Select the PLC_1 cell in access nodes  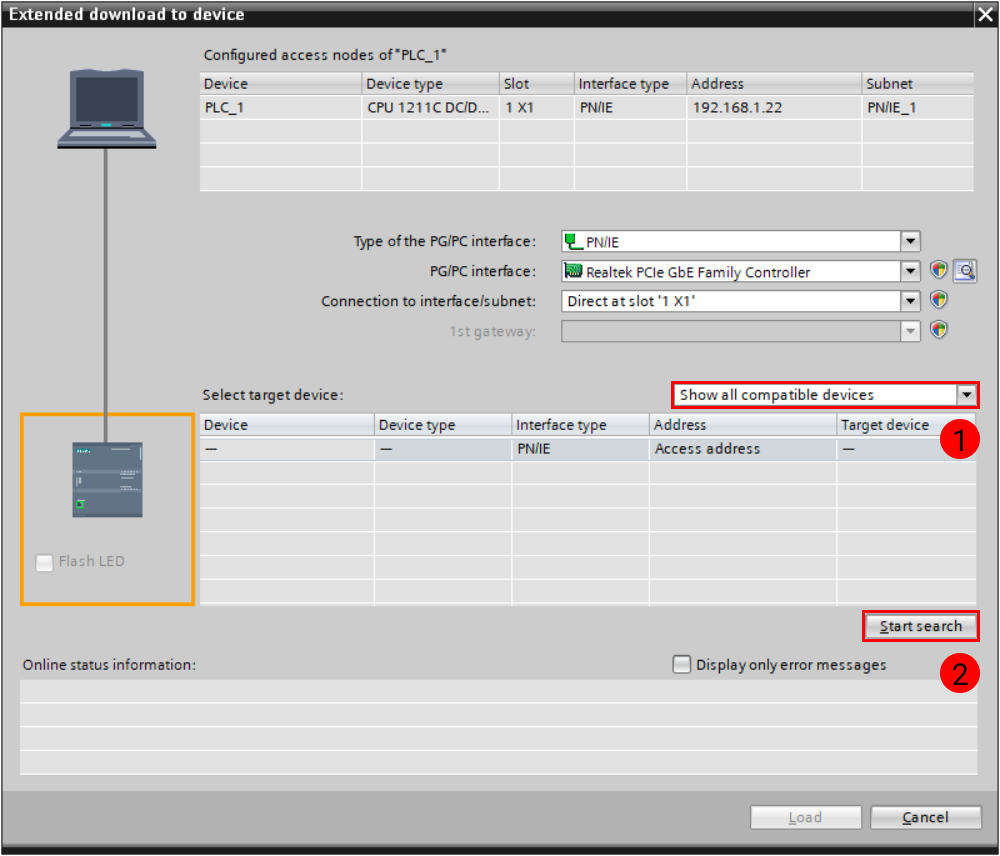point(281,107)
